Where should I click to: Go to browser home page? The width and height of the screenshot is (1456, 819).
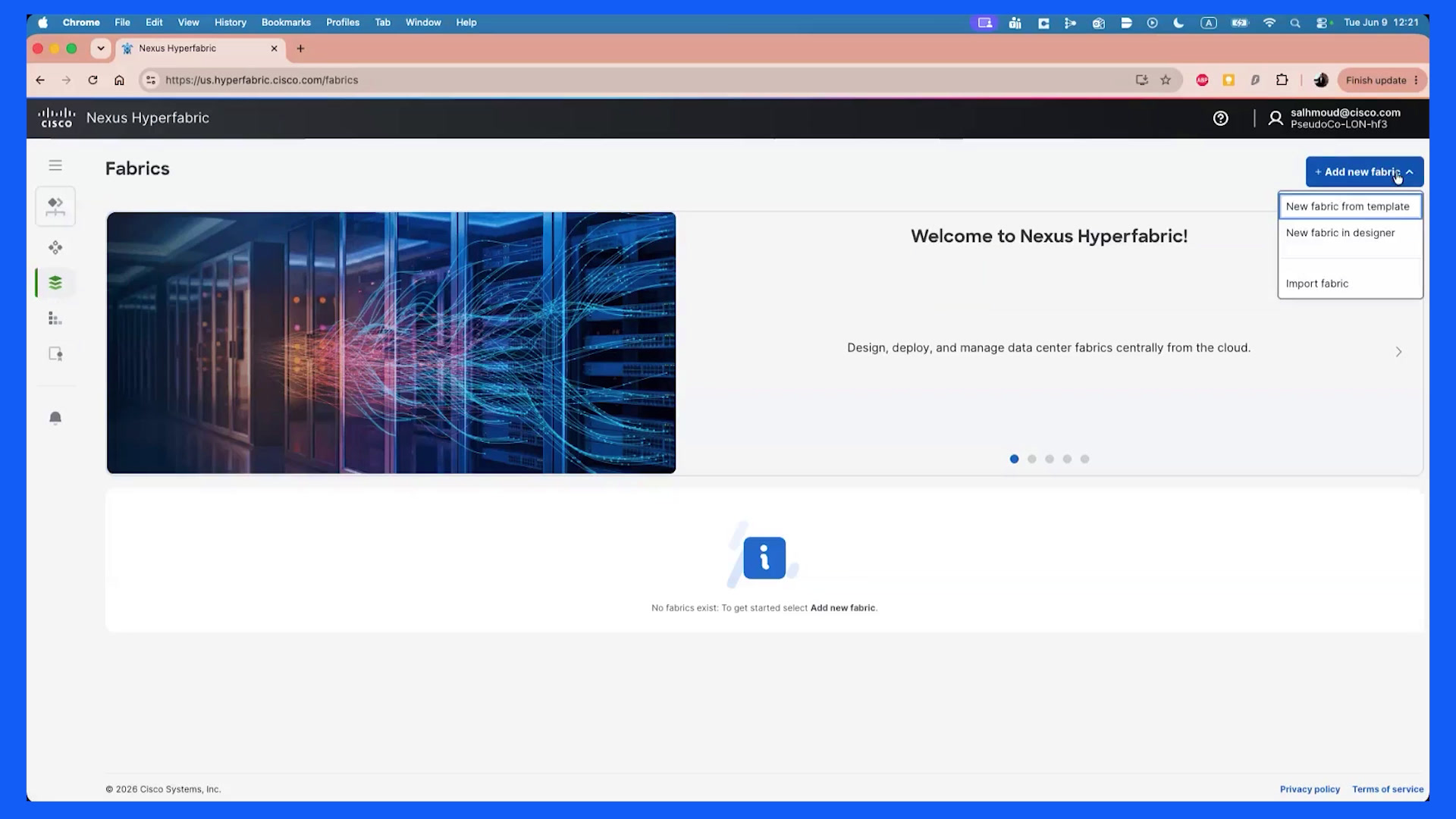pos(119,80)
